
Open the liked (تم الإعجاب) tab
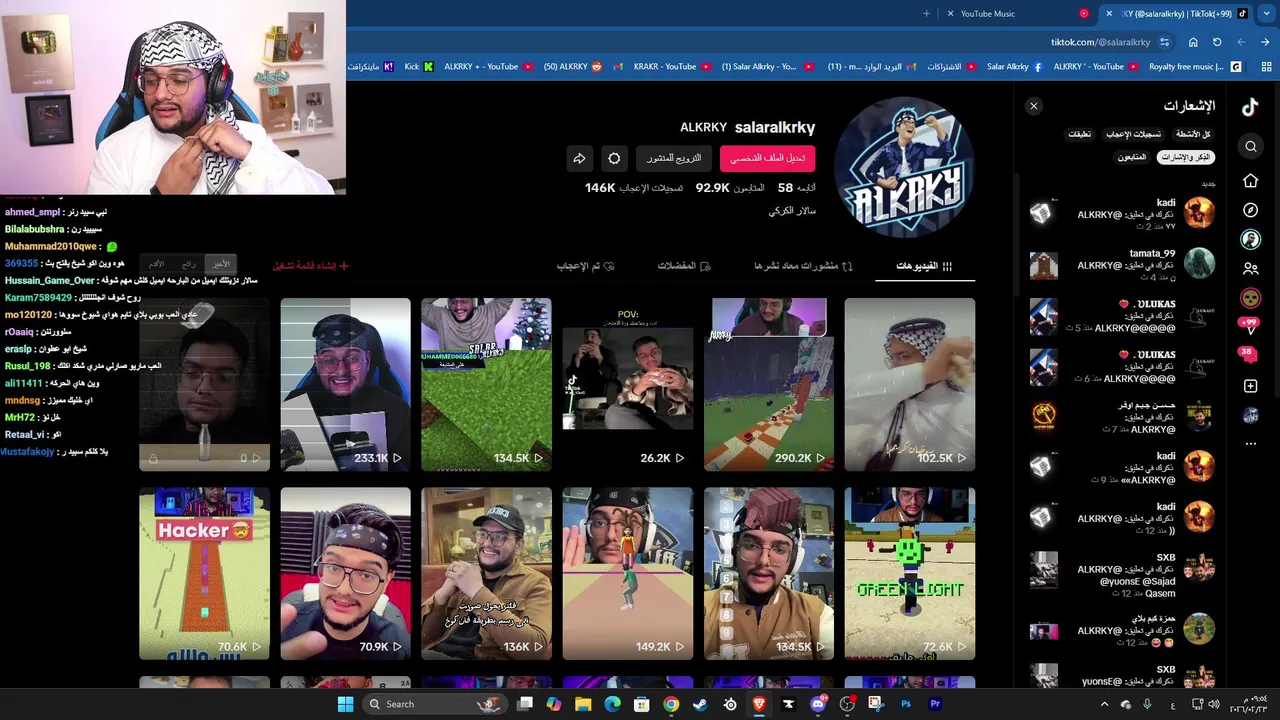pos(585,266)
